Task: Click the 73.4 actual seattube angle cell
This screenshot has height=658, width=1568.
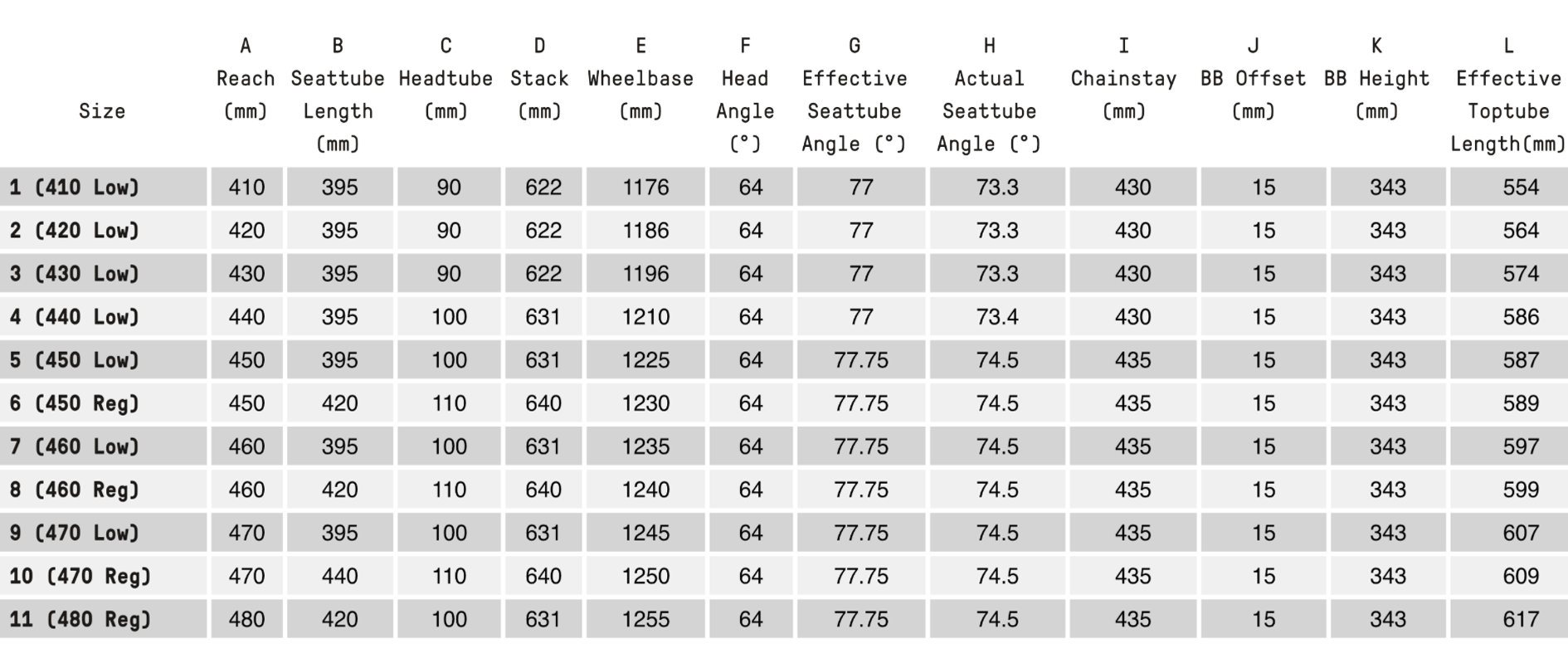Action: 996,317
